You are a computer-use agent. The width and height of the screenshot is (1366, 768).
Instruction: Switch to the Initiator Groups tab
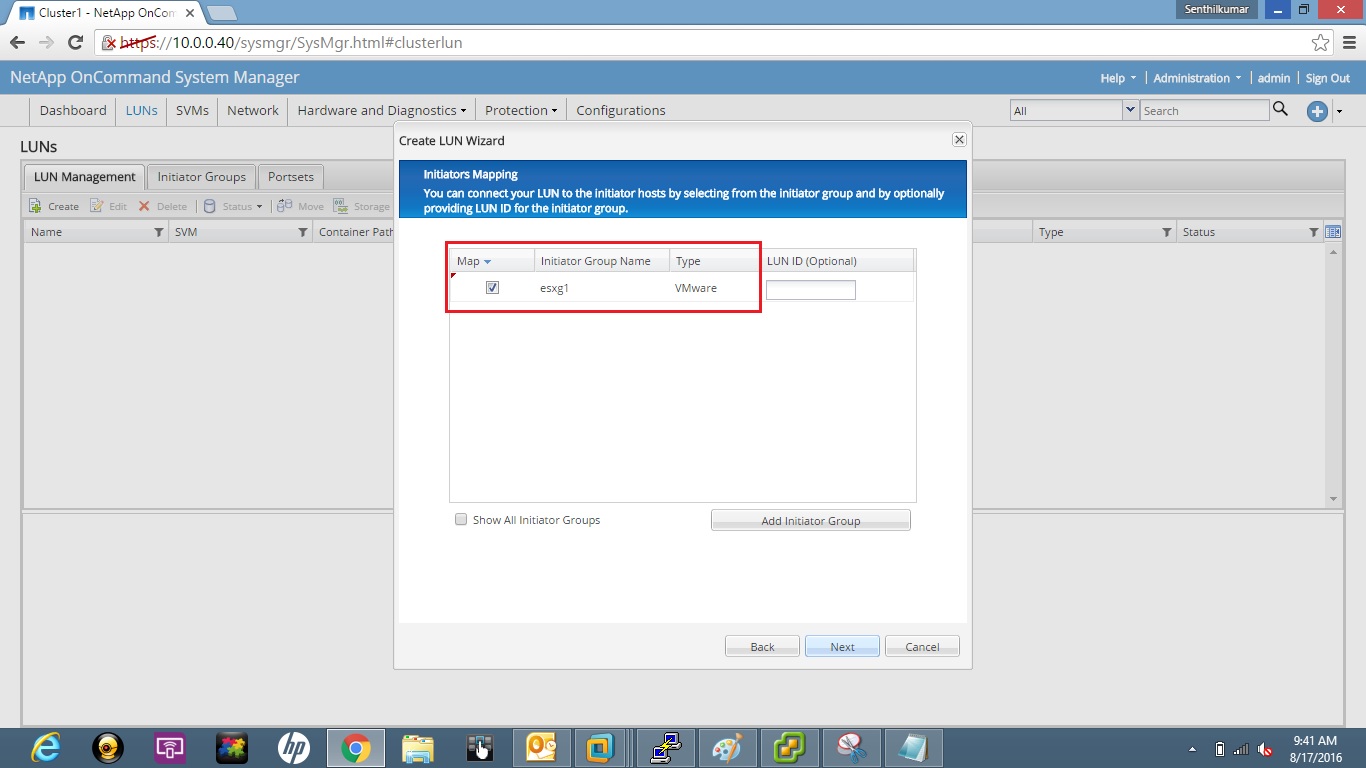pos(200,176)
